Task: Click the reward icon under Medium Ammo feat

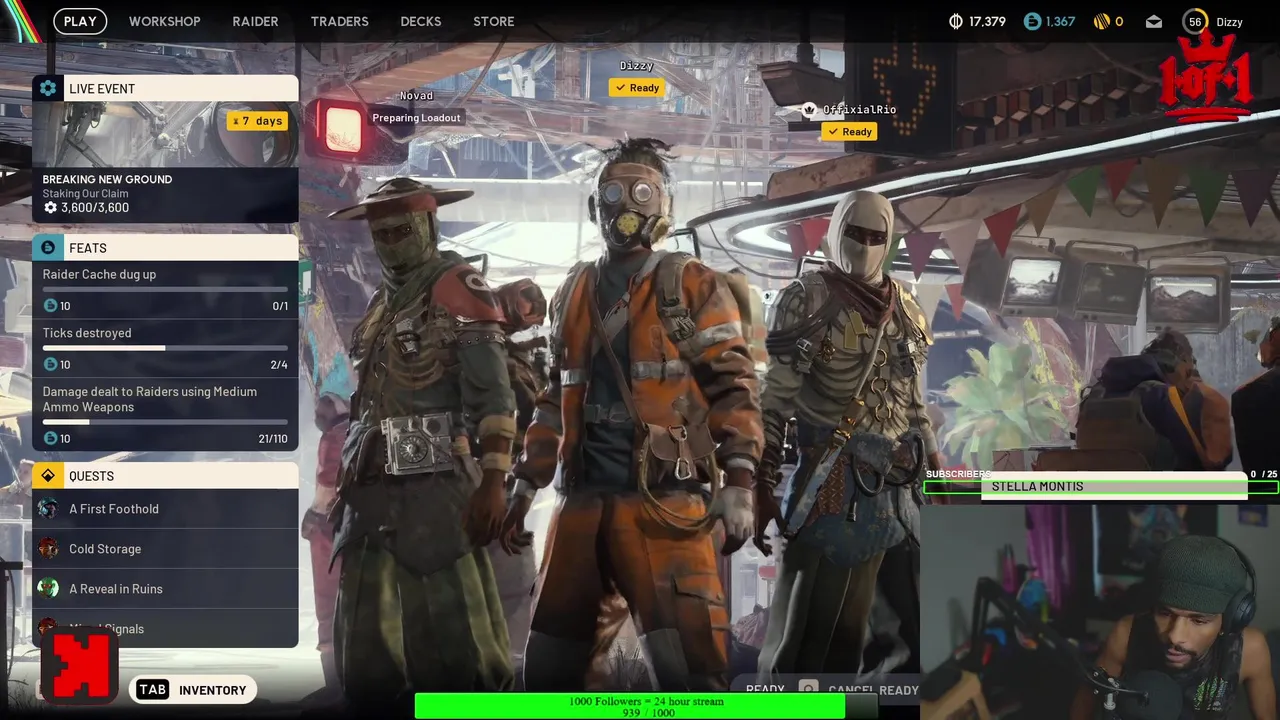Action: coord(50,438)
